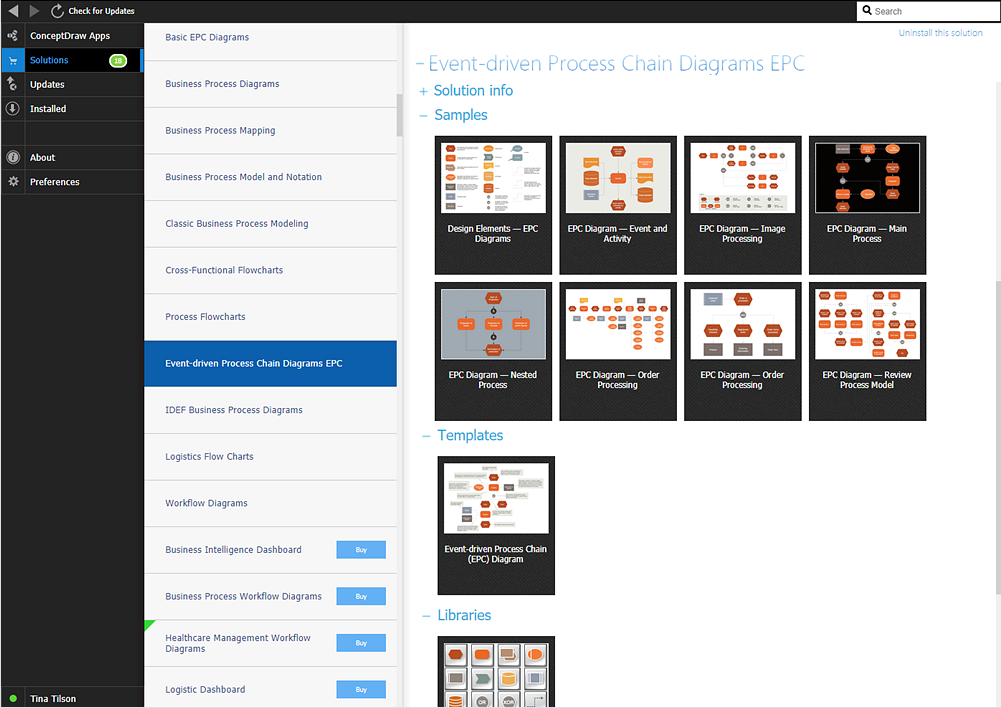
Task: Open EPC Diagram — Review Process Model sample
Action: tap(867, 351)
